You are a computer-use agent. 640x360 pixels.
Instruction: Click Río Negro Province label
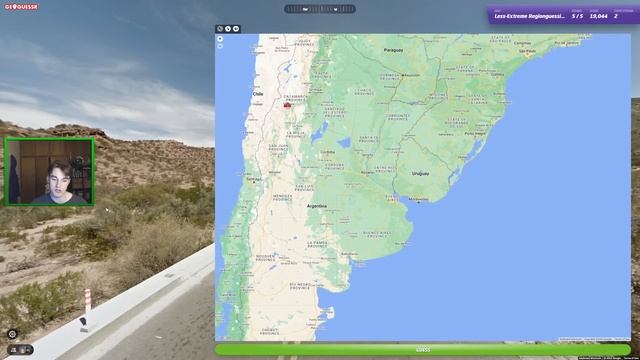click(x=300, y=286)
